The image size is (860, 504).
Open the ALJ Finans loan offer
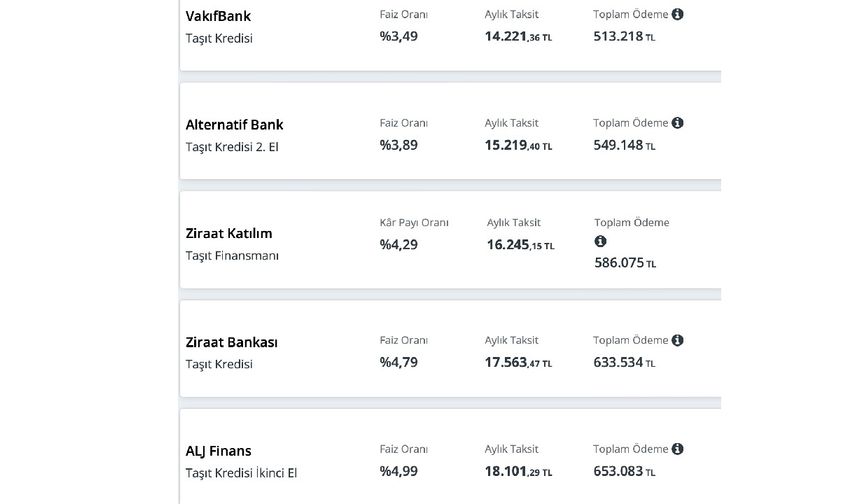point(219,451)
